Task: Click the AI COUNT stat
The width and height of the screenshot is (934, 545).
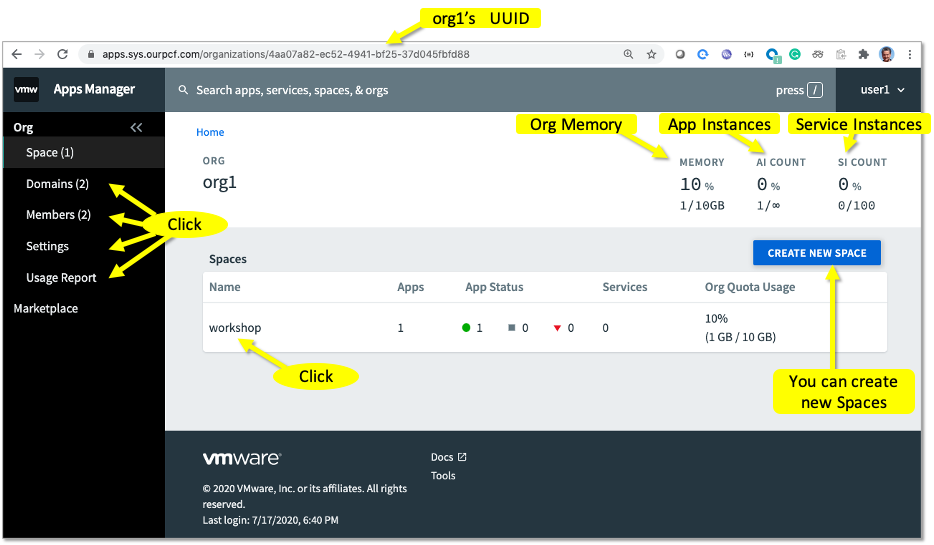Action: click(x=780, y=184)
